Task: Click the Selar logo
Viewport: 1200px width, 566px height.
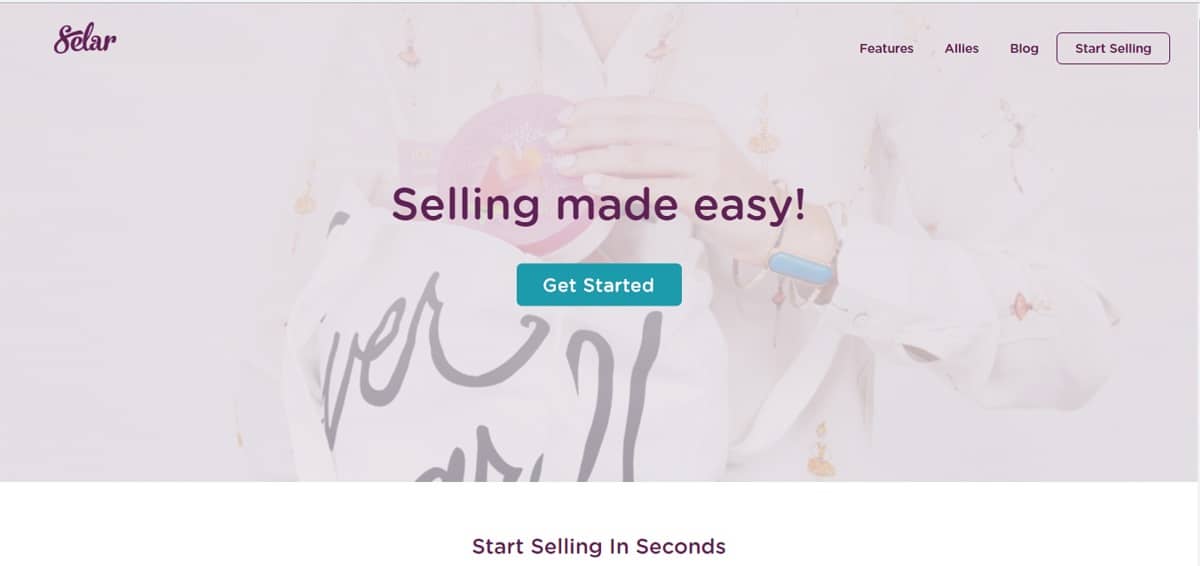Action: [85, 40]
